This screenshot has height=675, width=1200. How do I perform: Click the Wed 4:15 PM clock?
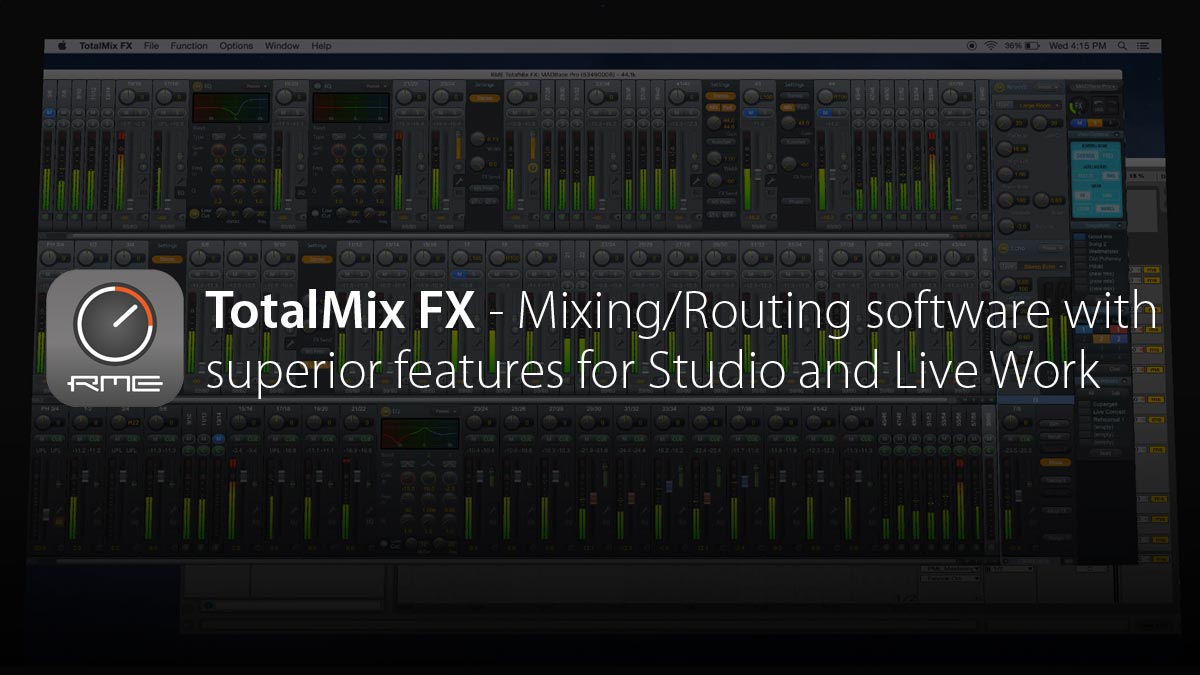(1078, 46)
